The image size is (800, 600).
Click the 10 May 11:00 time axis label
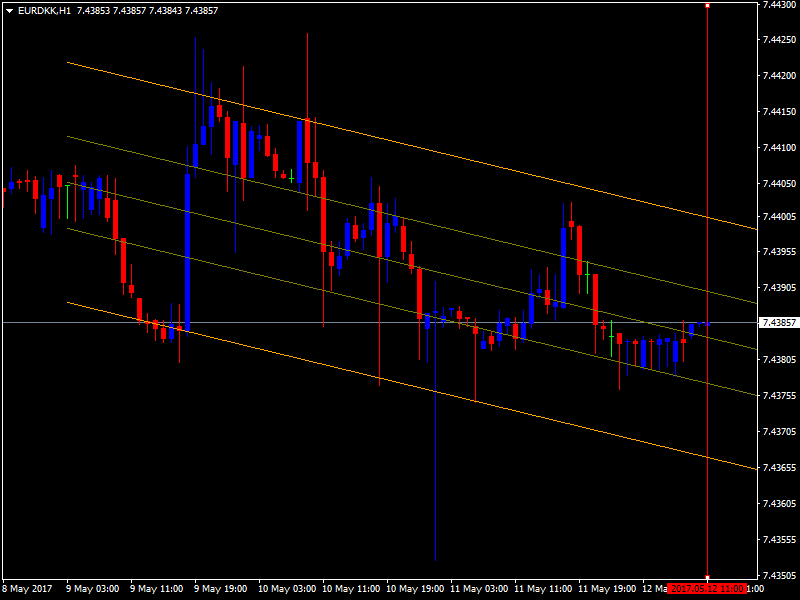pyautogui.click(x=355, y=589)
